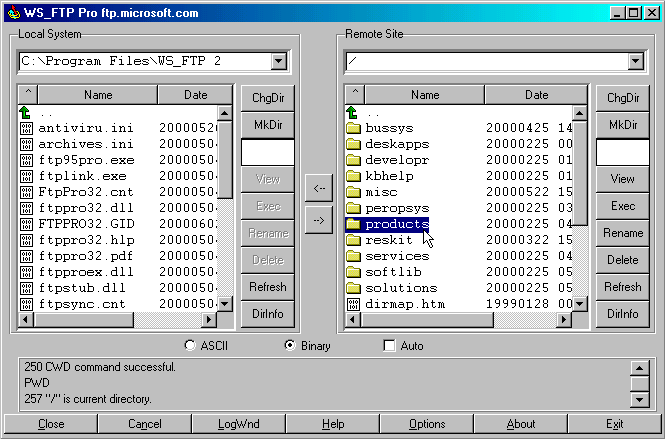665x439 pixels.
Task: Click the services folder icon
Action: click(353, 256)
